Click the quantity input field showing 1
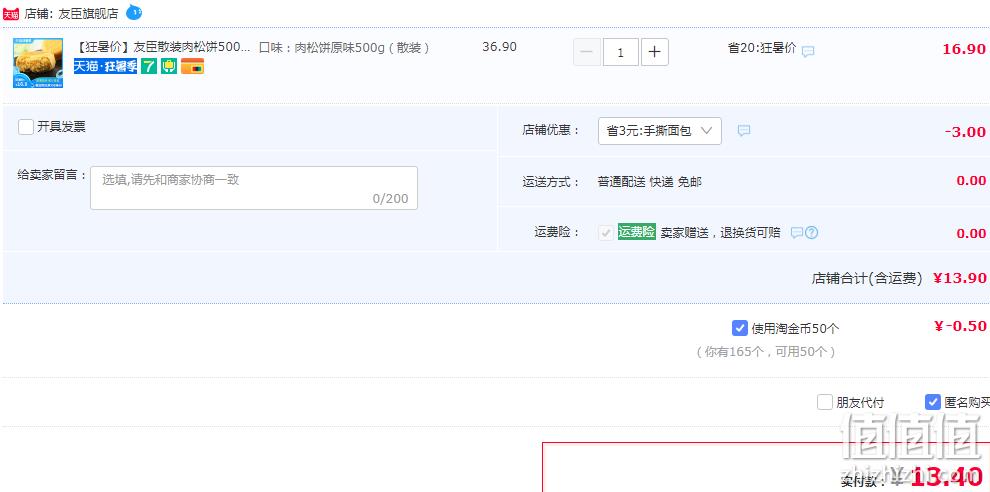The height and width of the screenshot is (492, 990). 621,52
